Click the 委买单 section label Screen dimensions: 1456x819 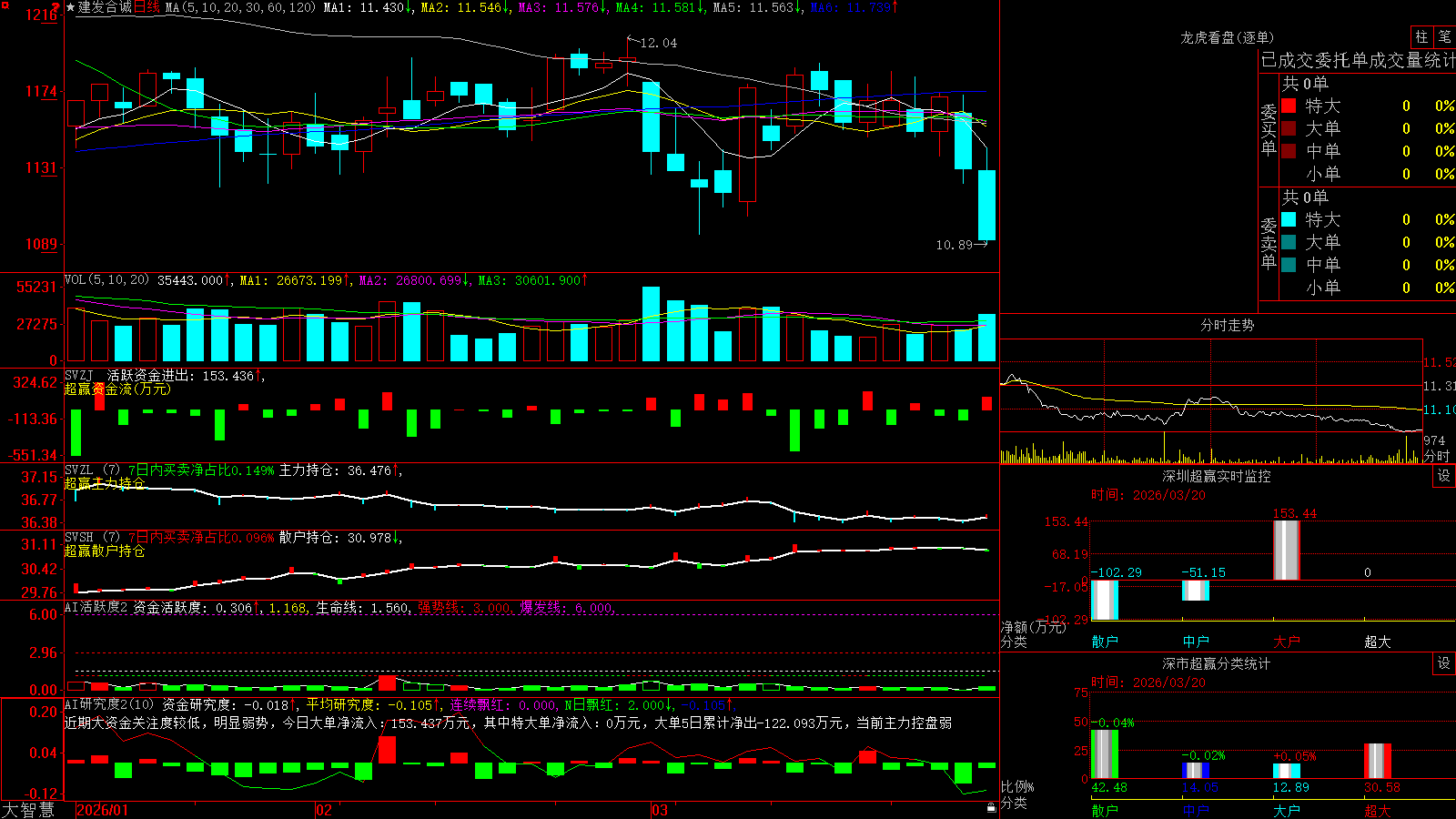coord(1269,129)
